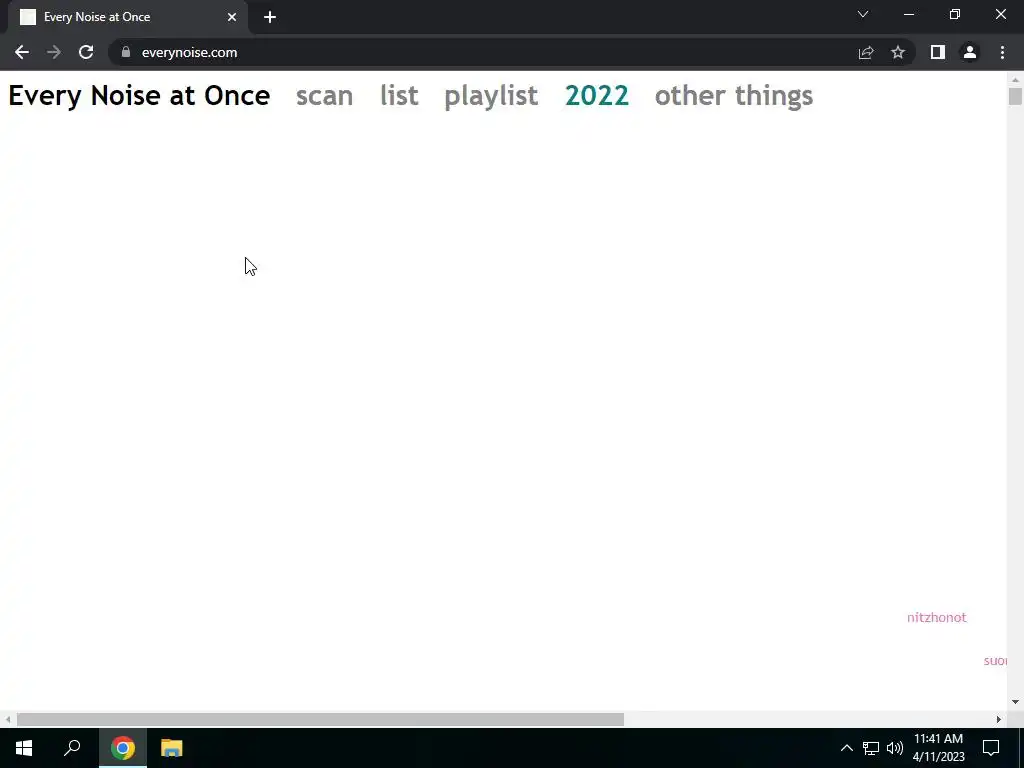Screen dimensions: 1024x768
Task: Expand the tab search chevron
Action: click(863, 14)
